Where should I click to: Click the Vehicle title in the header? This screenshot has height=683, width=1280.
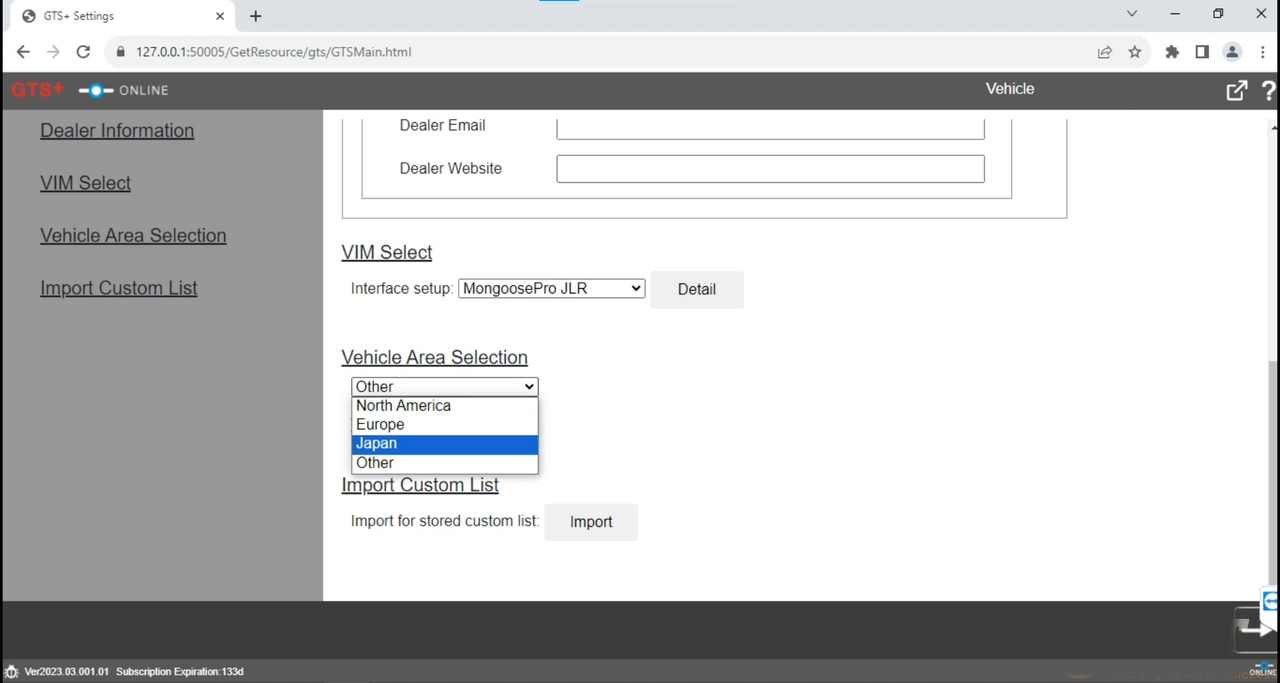click(1010, 89)
